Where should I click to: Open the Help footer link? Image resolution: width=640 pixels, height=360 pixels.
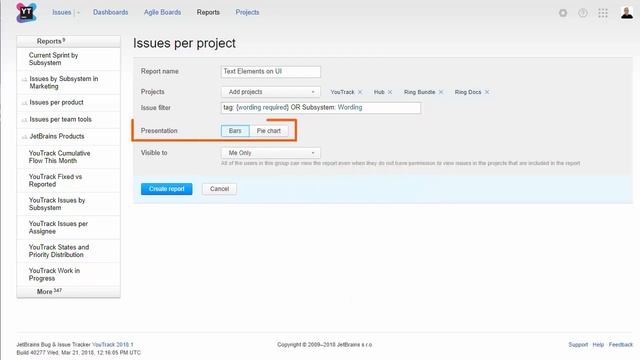(598, 345)
